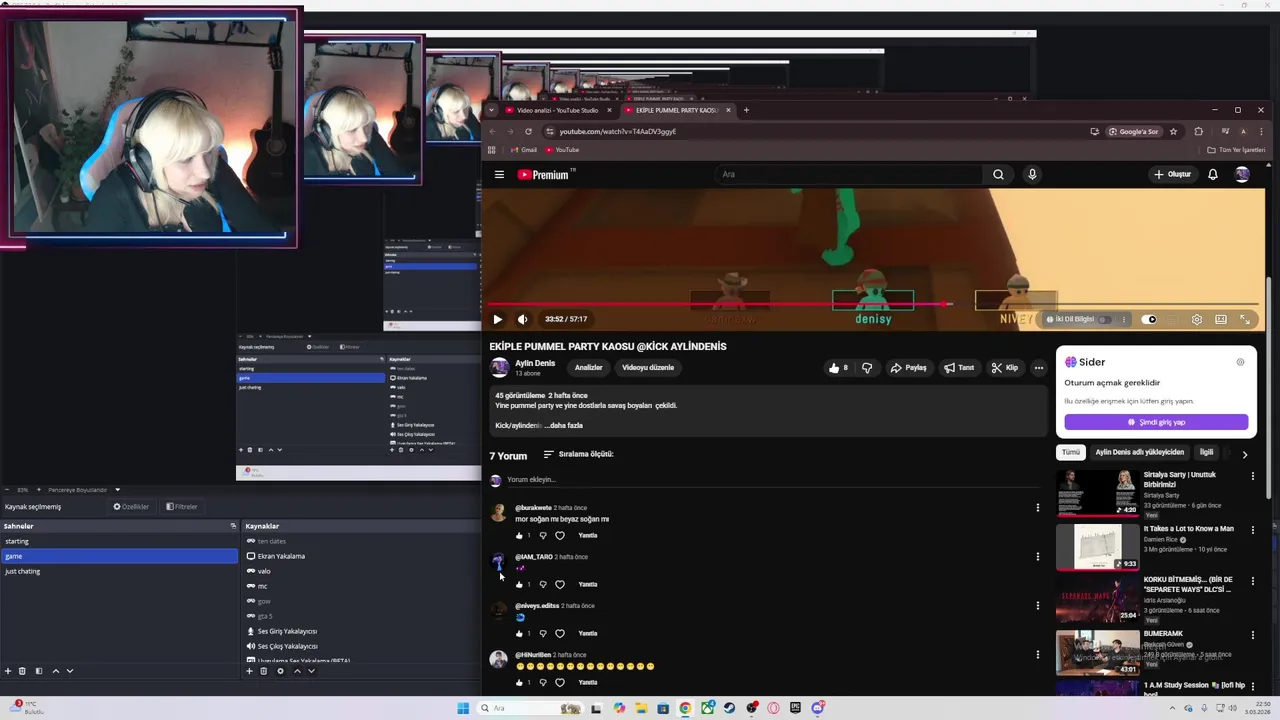Viewport: 1280px width, 720px height.
Task: Reply to @IAM_TARO's comment via Yanıtla
Action: click(588, 584)
